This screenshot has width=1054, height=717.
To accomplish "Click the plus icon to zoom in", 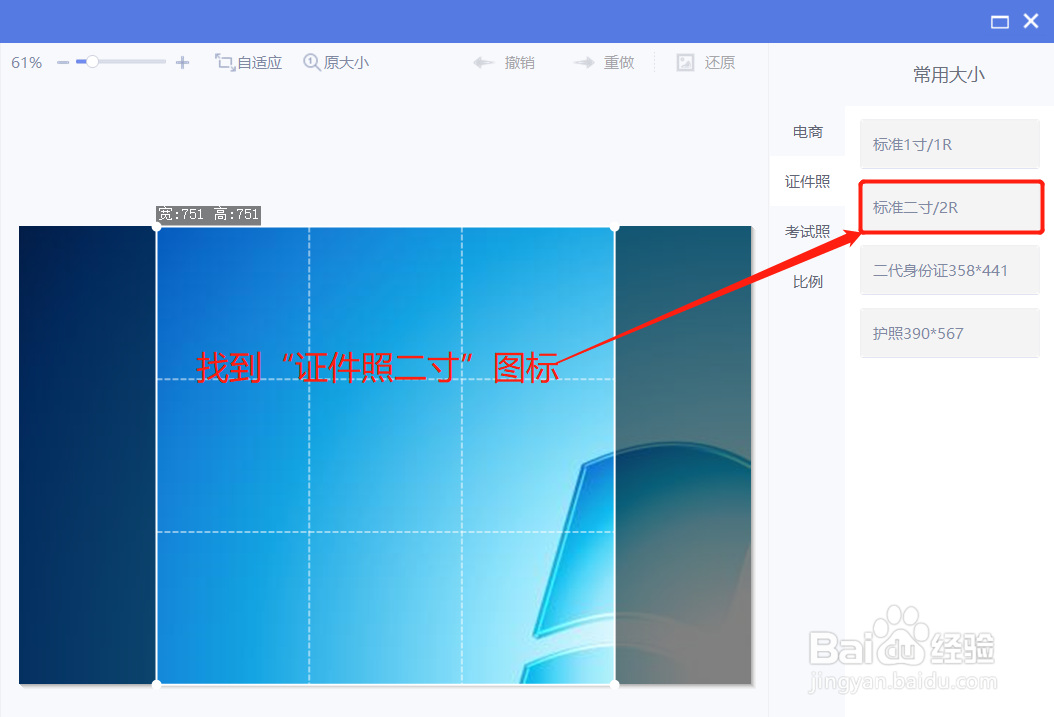I will click(x=182, y=62).
